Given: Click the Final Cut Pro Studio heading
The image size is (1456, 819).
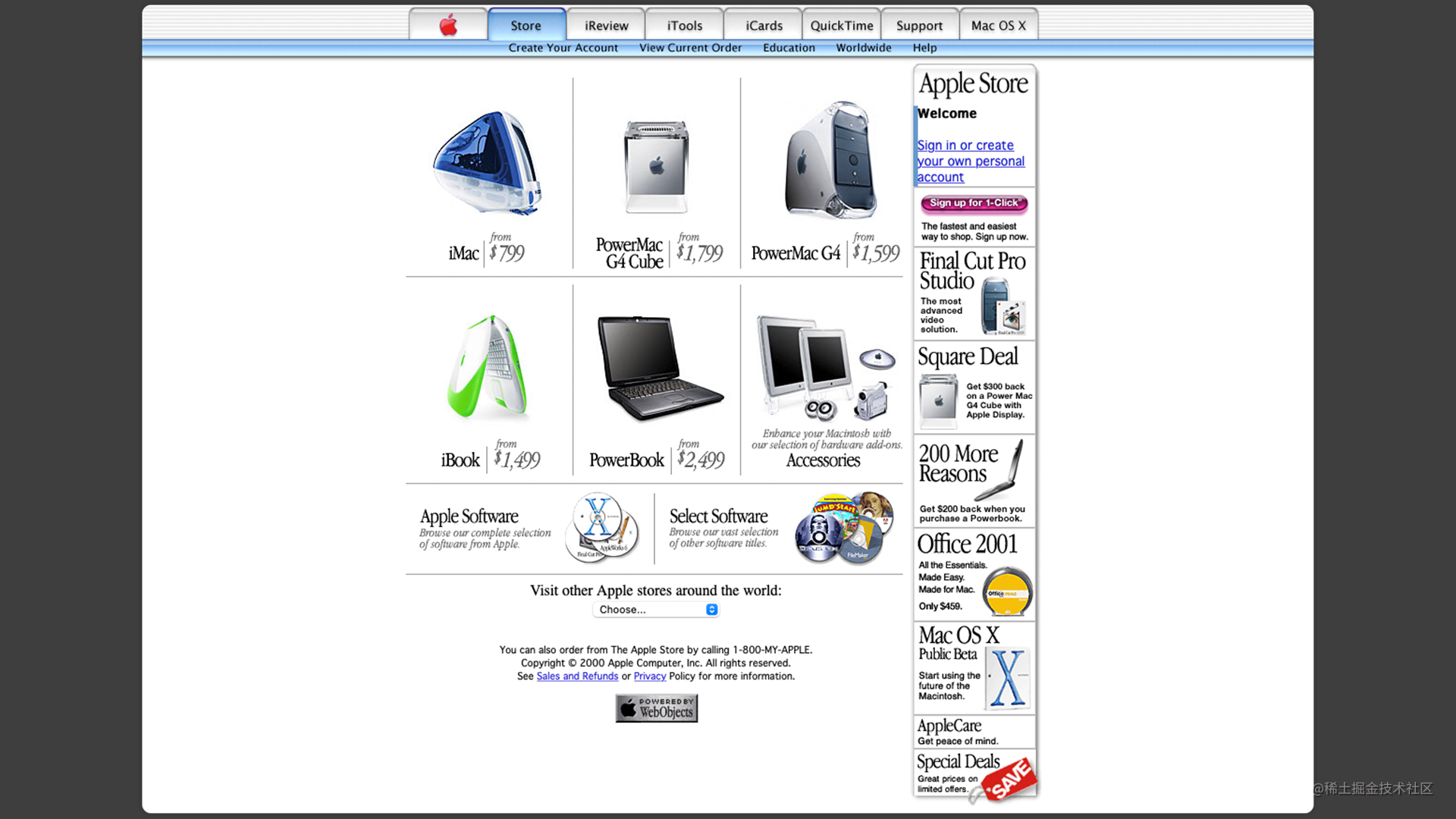Looking at the screenshot, I should 972,271.
